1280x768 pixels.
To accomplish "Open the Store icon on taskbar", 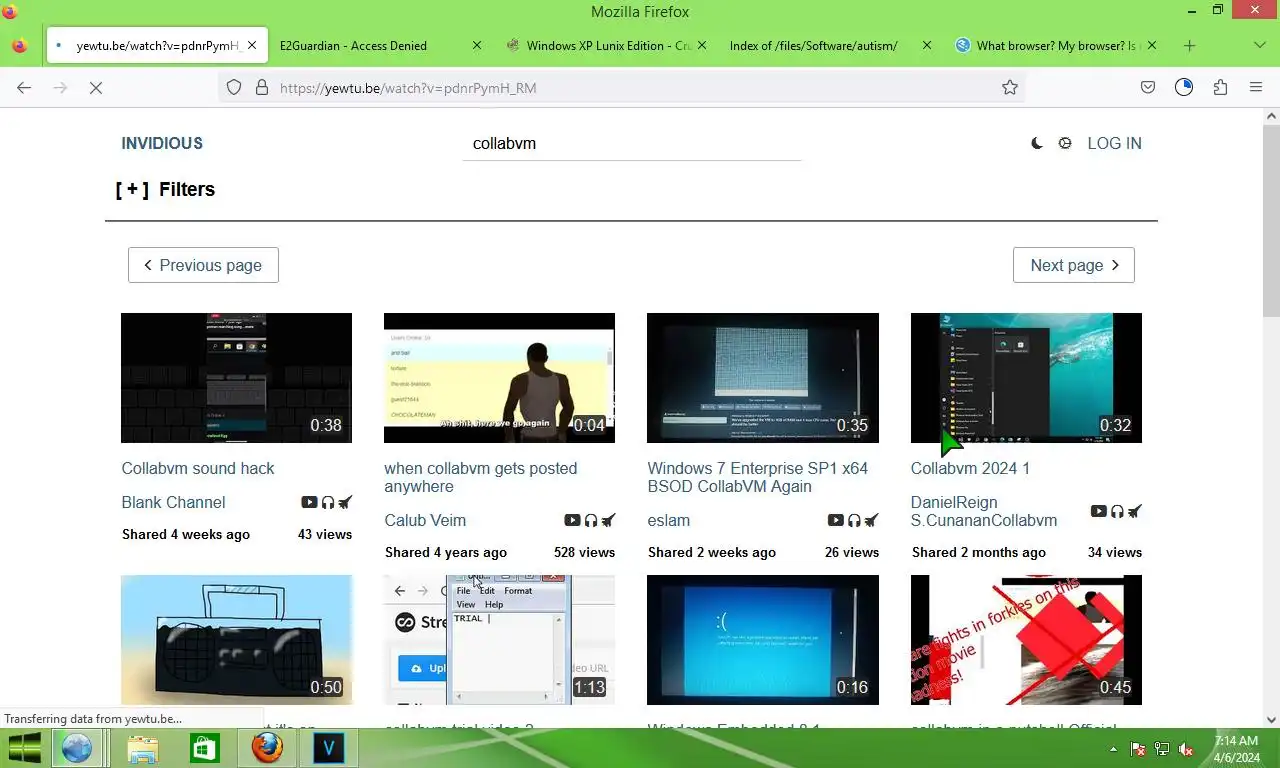I will point(204,748).
